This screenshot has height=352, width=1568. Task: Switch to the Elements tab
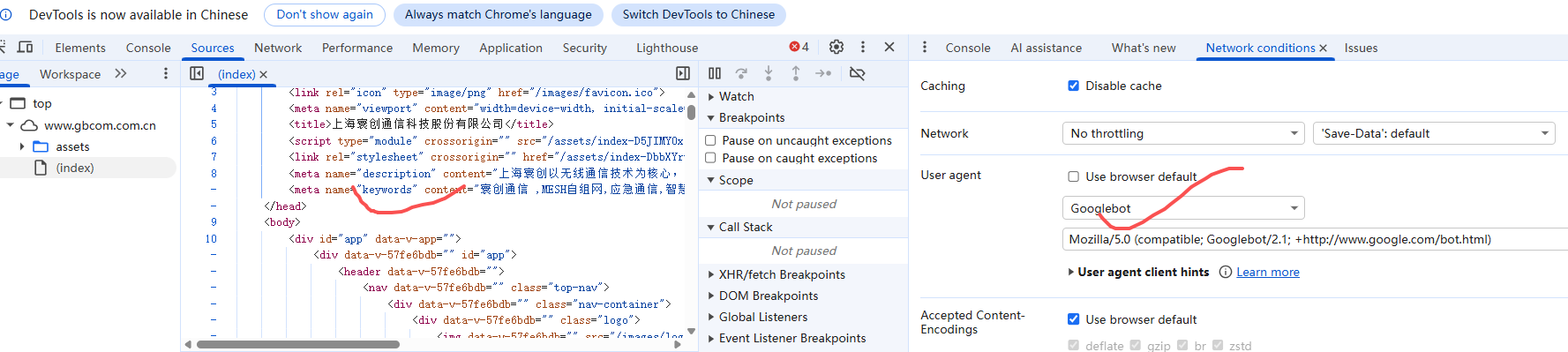pos(80,48)
